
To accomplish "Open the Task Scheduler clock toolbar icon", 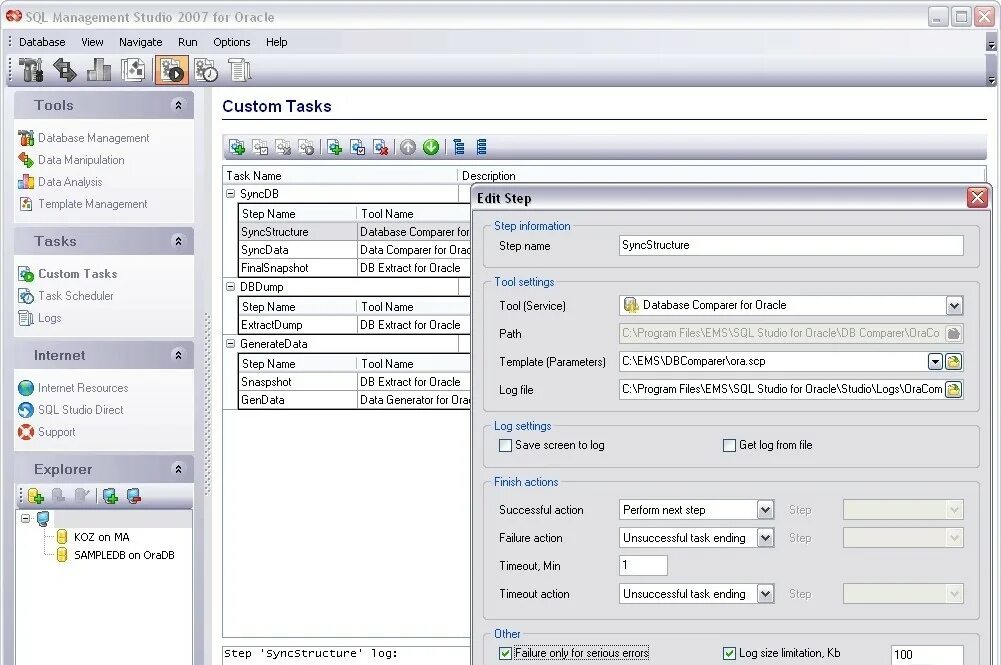I will tap(206, 70).
